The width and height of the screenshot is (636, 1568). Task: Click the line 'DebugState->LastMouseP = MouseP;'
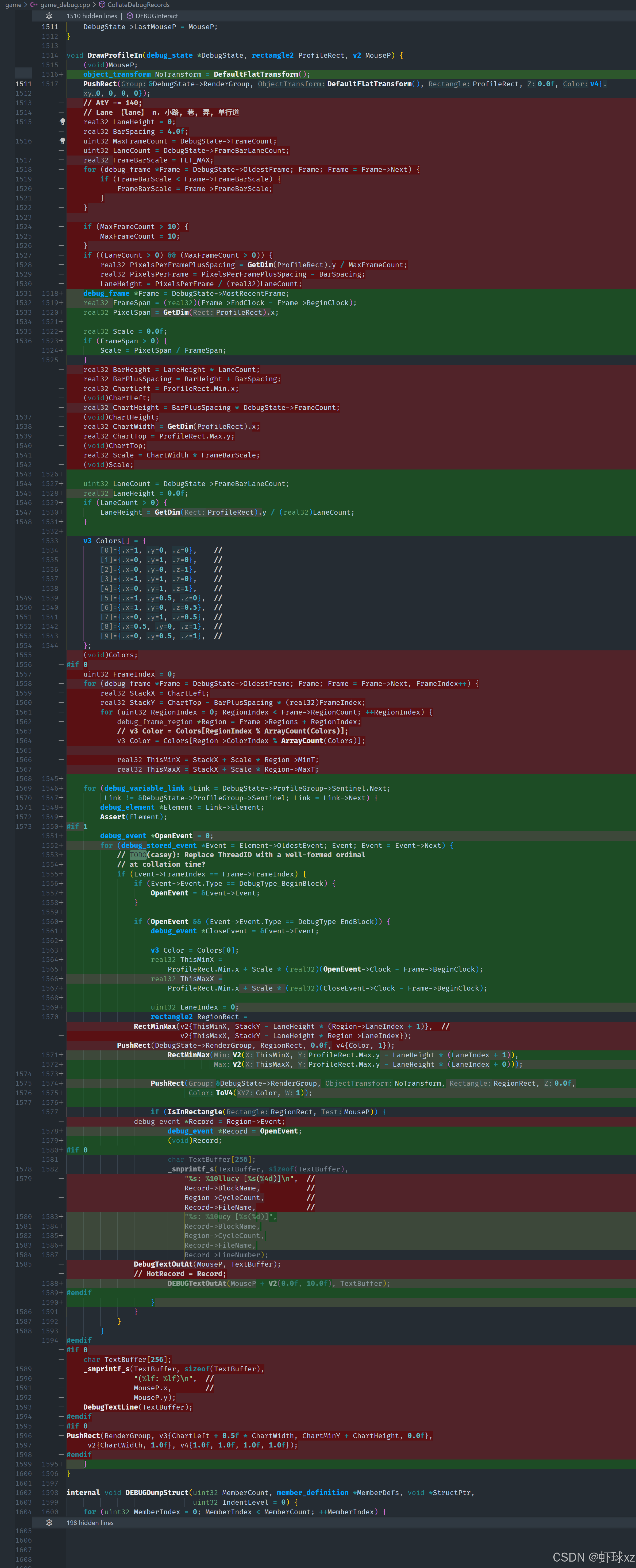150,27
